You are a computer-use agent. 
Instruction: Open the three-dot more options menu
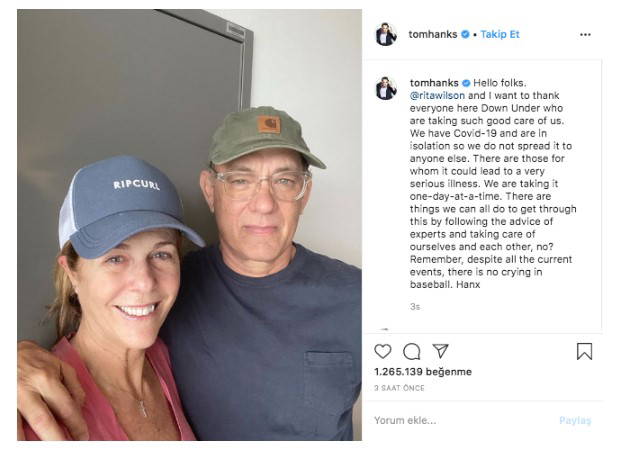(x=585, y=34)
